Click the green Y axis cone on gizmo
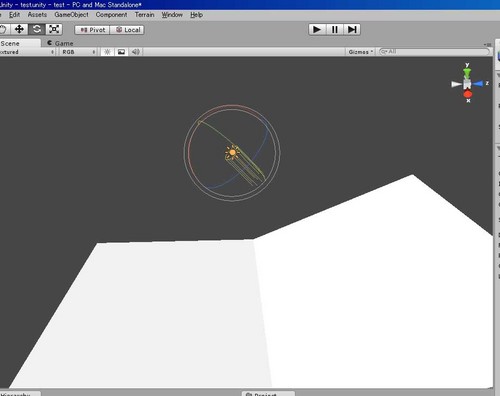 point(467,73)
